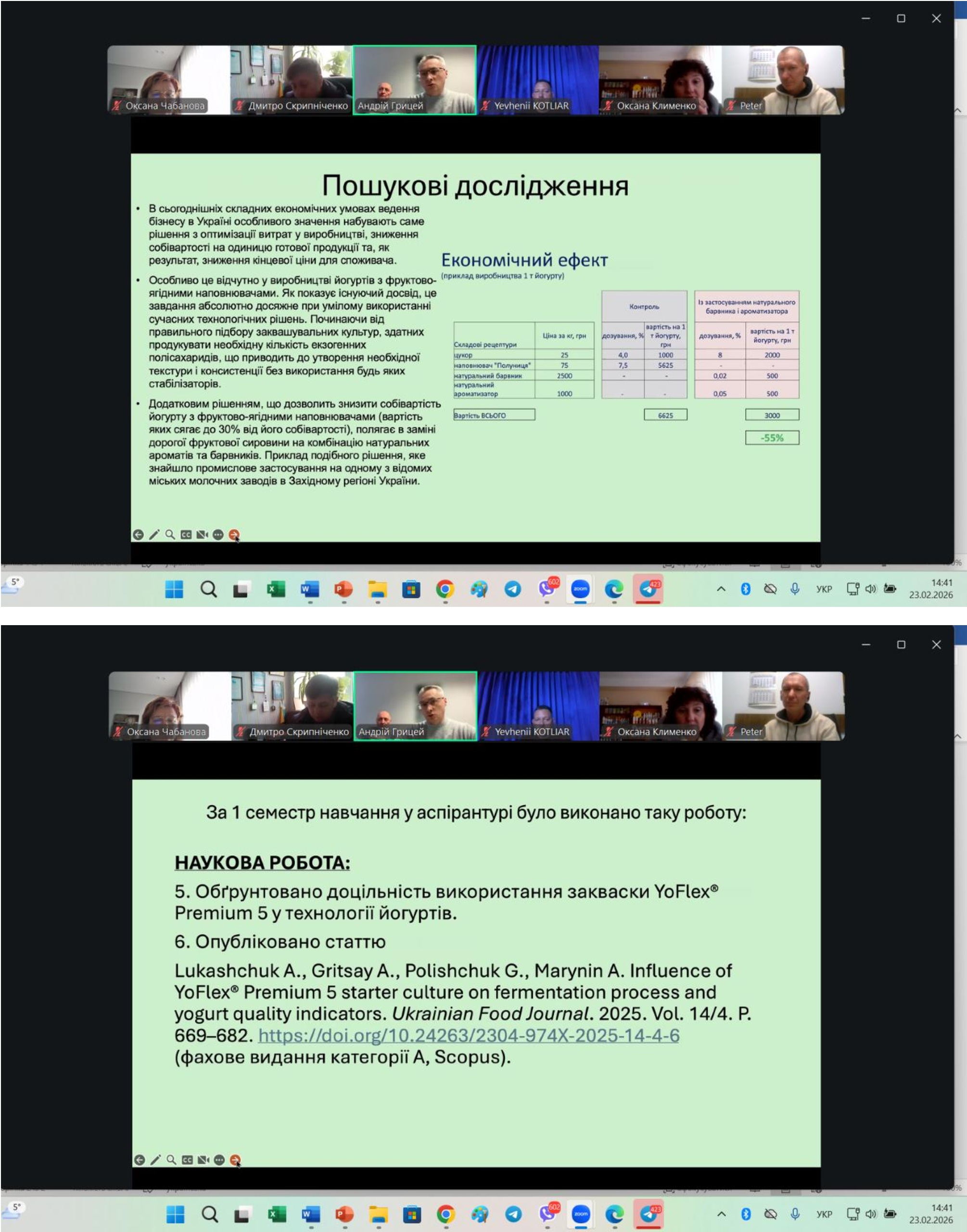This screenshot has width=967, height=1232.
Task: Click magnifier zoom icon in bottom slideshow toolbar
Action: click(x=172, y=1159)
